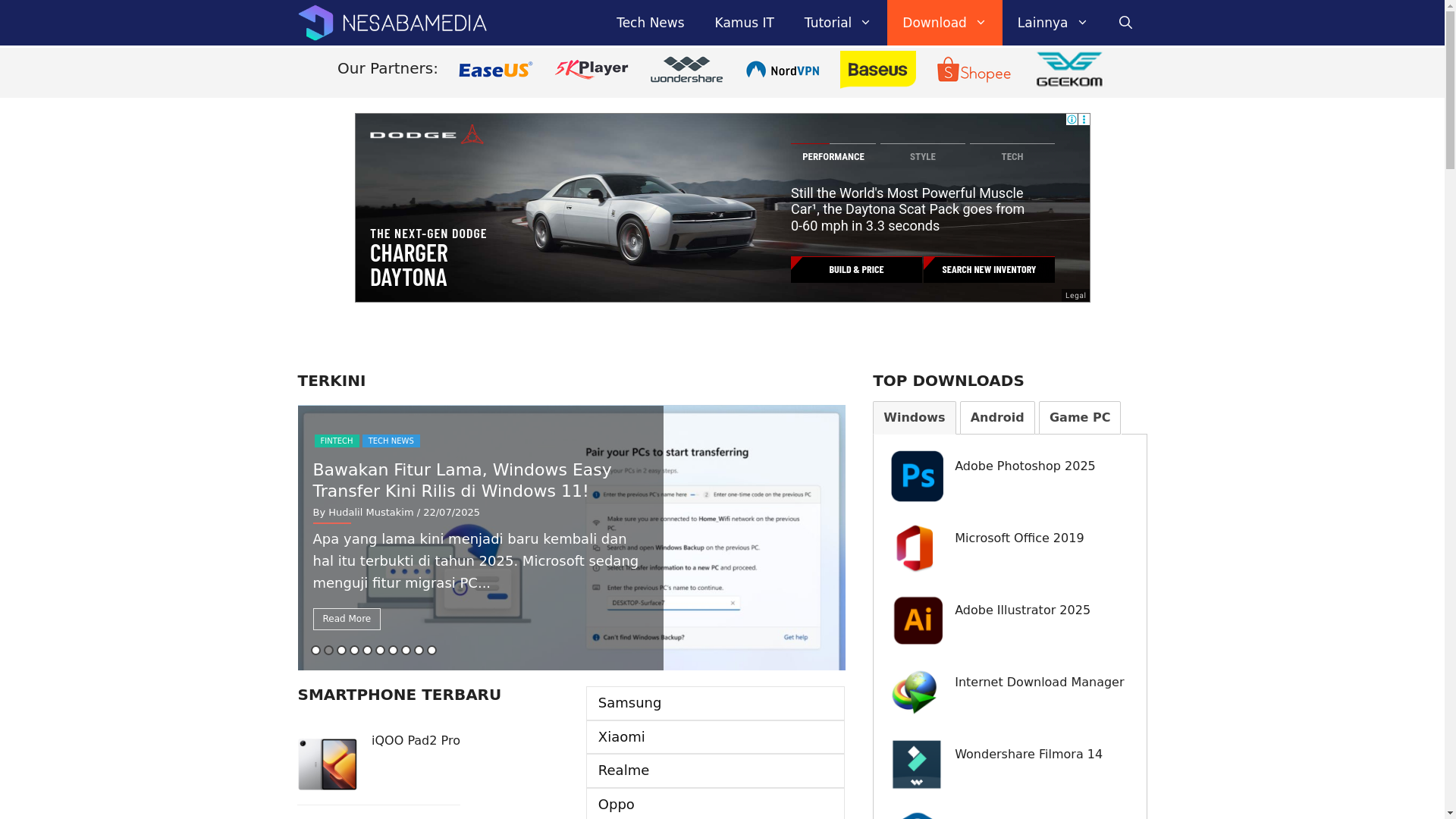1456x819 pixels.
Task: Click the Shopee partner logo
Action: 974,70
